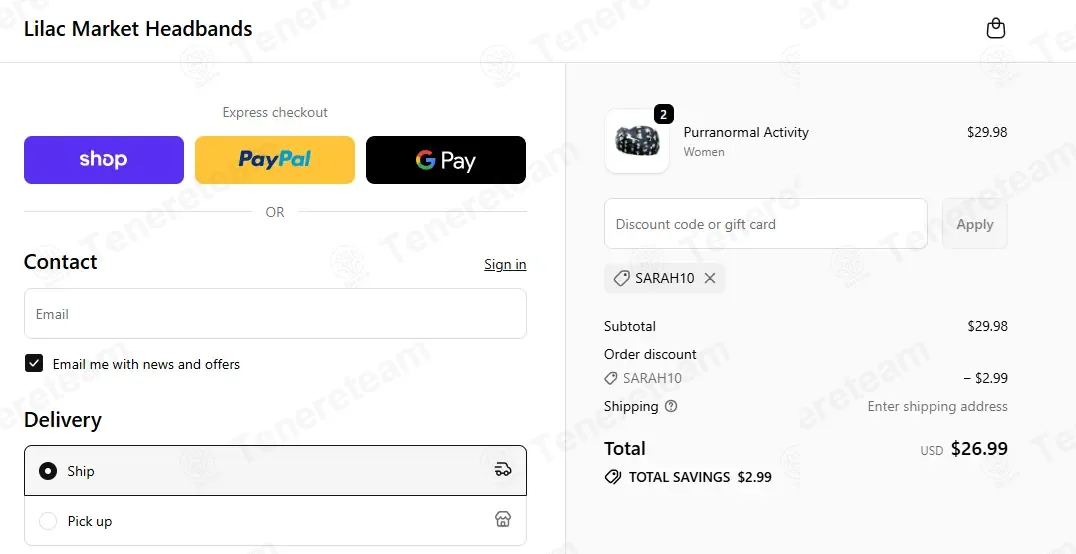Click the Discount code or gift card field

(766, 224)
